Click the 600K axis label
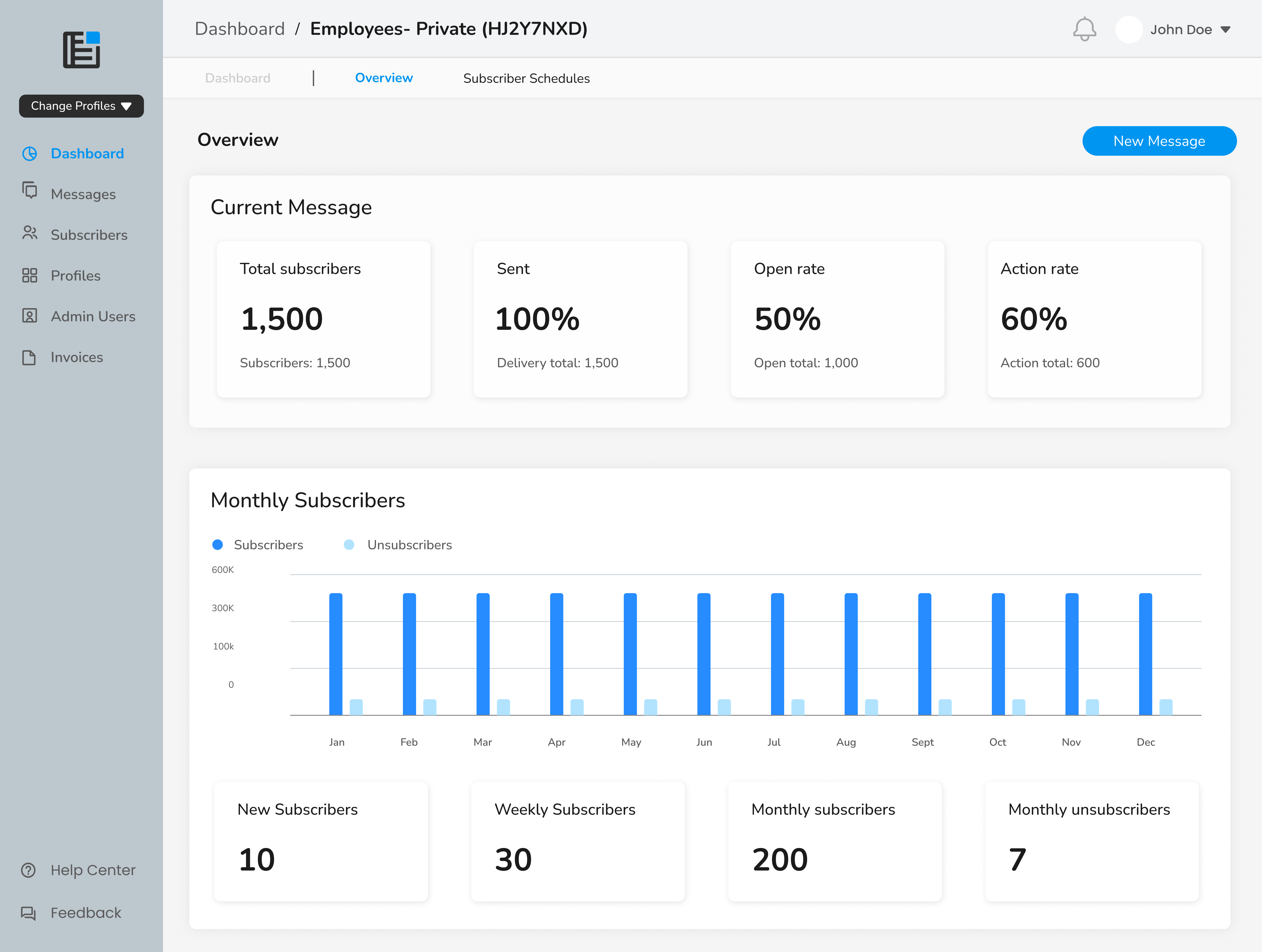Viewport: 1262px width, 952px height. [223, 570]
